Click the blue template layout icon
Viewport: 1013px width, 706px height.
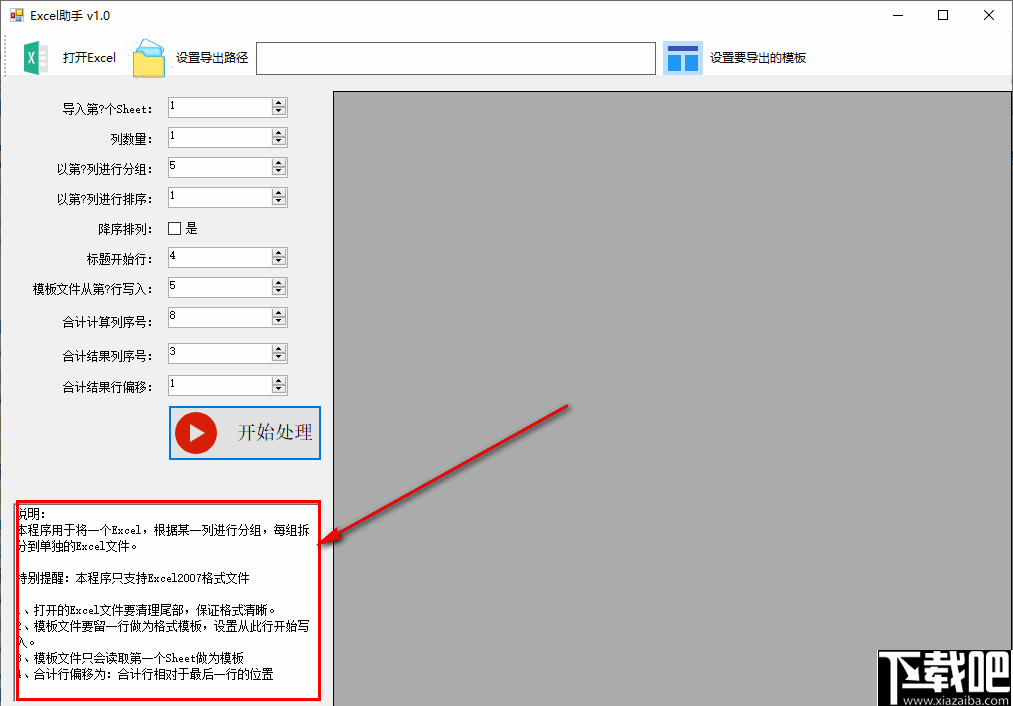tap(683, 58)
